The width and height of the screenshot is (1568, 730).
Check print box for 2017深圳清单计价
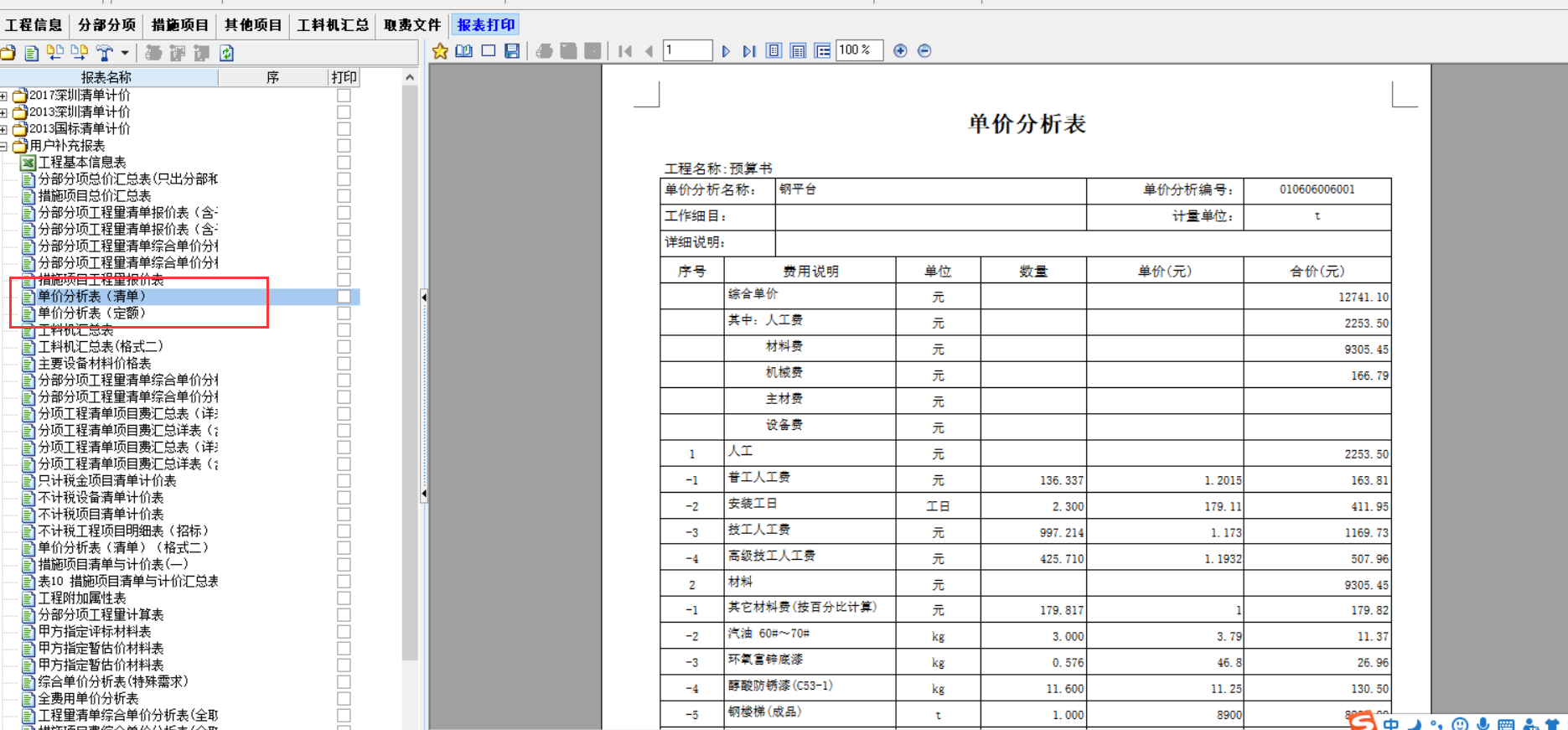coord(344,96)
